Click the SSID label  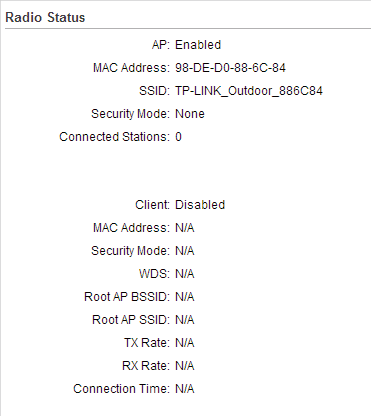tap(154, 91)
